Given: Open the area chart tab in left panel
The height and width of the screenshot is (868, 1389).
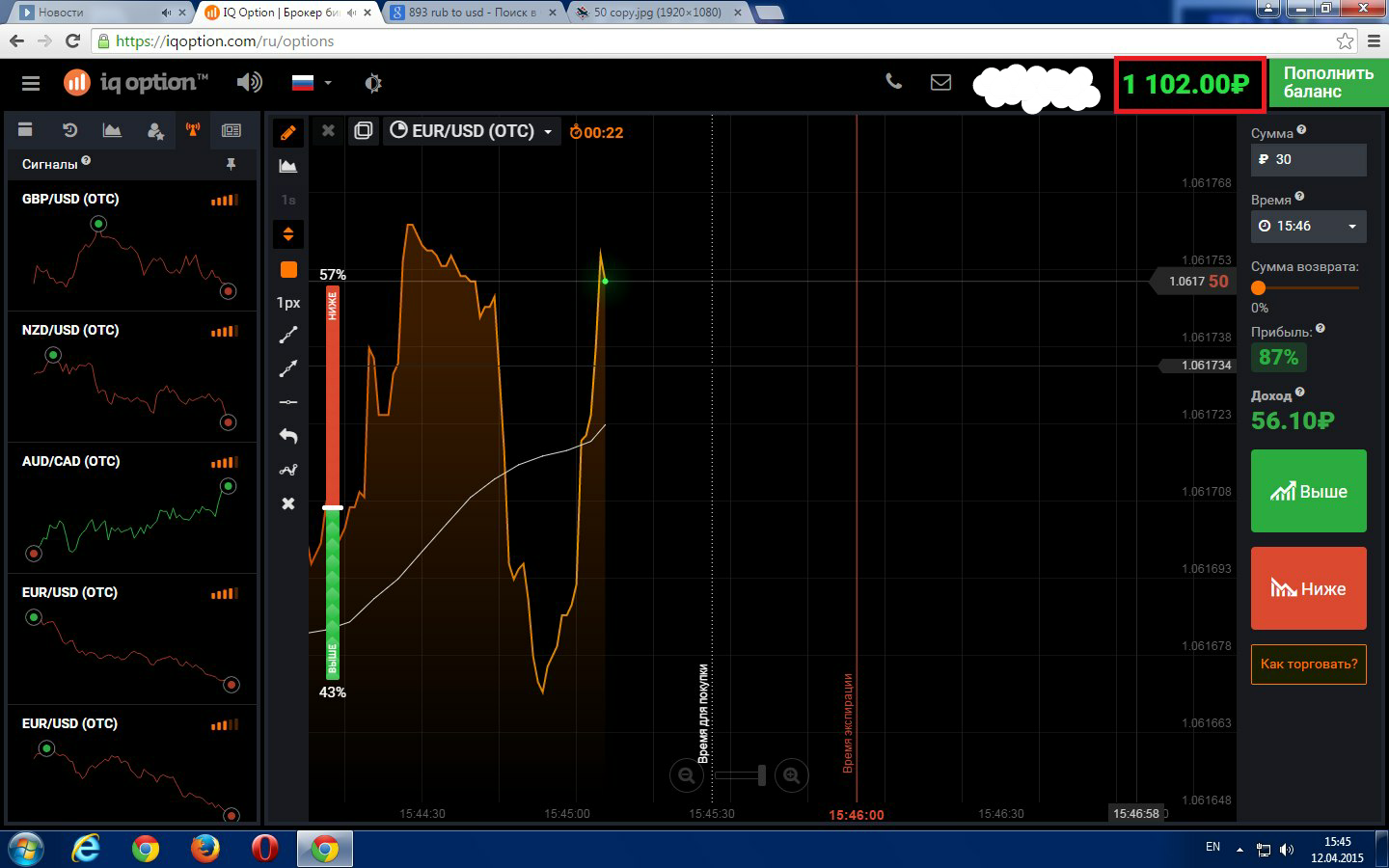Looking at the screenshot, I should (112, 130).
